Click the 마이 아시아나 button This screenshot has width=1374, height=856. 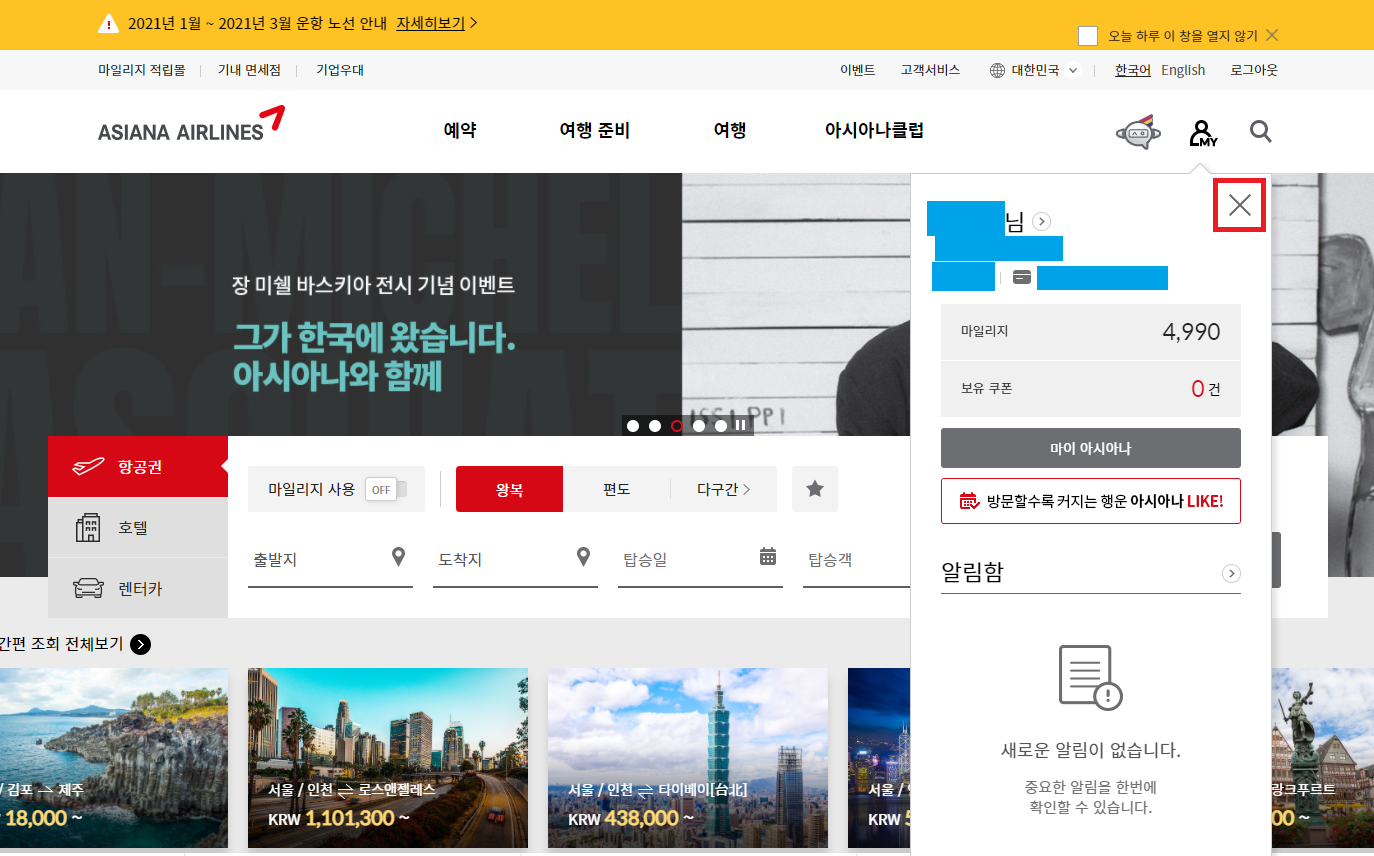(1091, 448)
